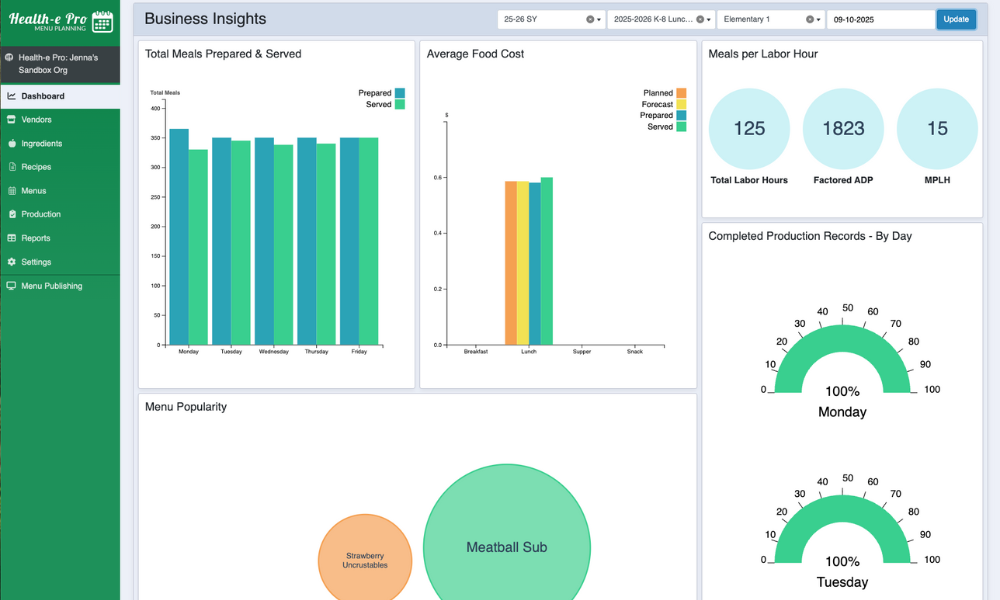
Task: Click the Settings gear icon
Action: 11,262
